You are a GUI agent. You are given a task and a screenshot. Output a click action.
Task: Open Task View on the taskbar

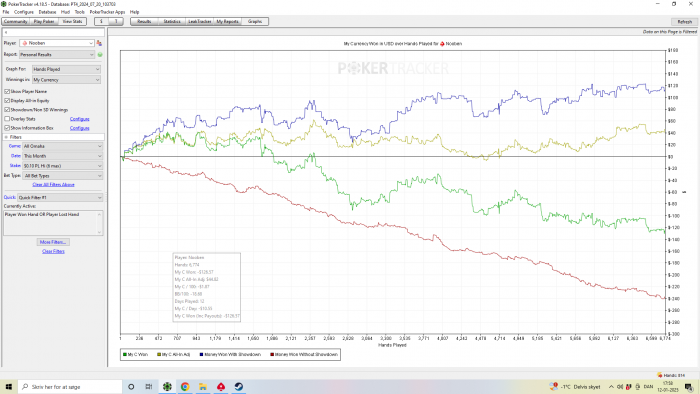[149, 387]
